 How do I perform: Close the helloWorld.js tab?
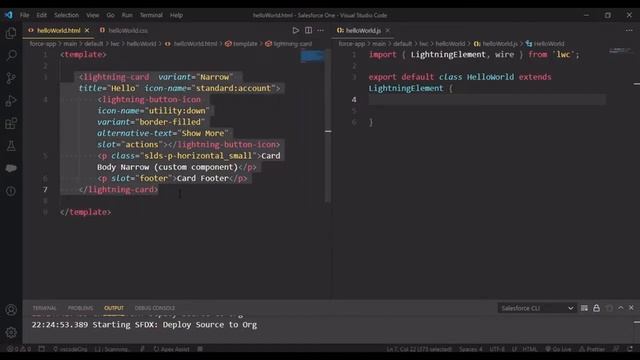[x=388, y=30]
